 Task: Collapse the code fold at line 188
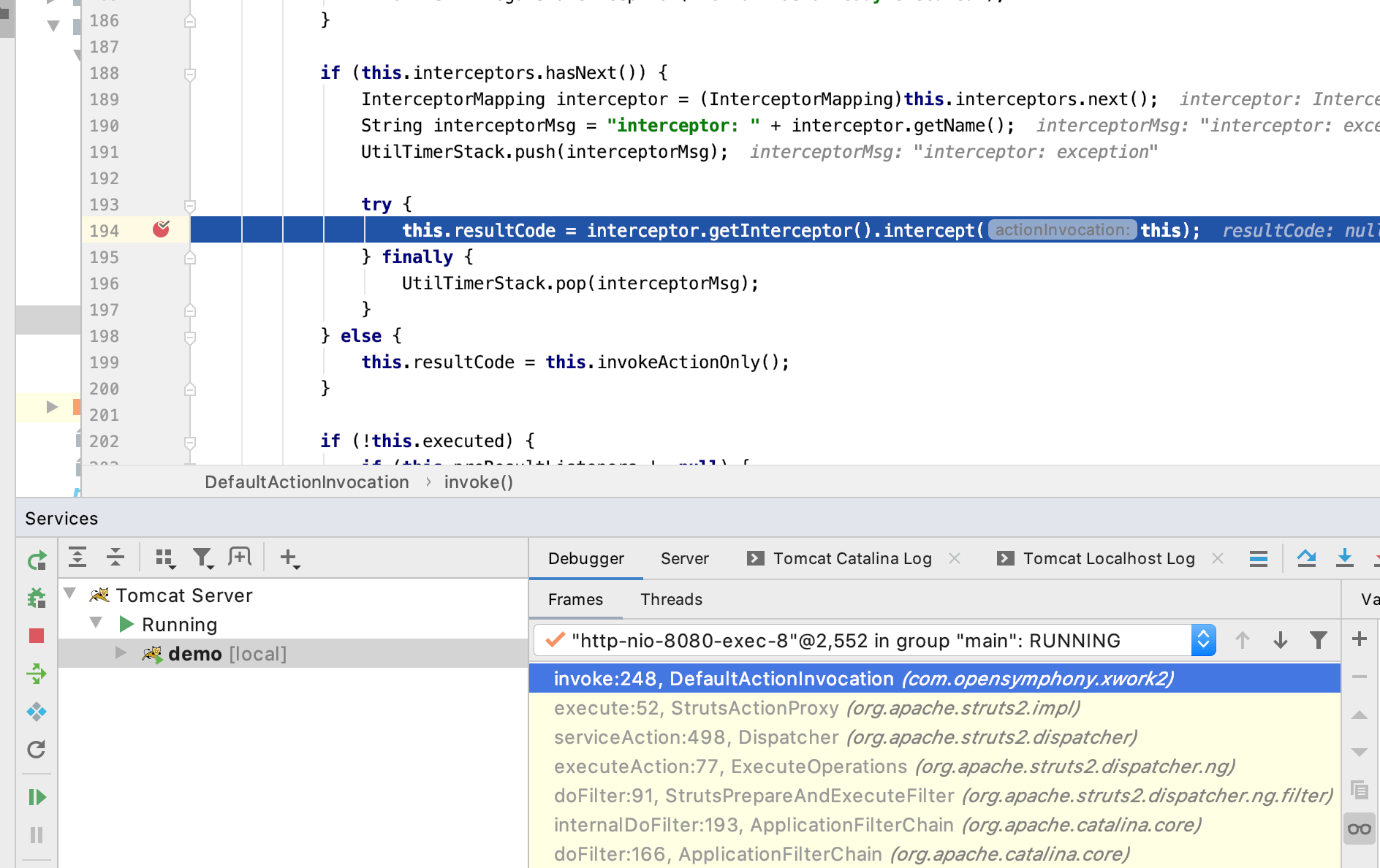[190, 74]
